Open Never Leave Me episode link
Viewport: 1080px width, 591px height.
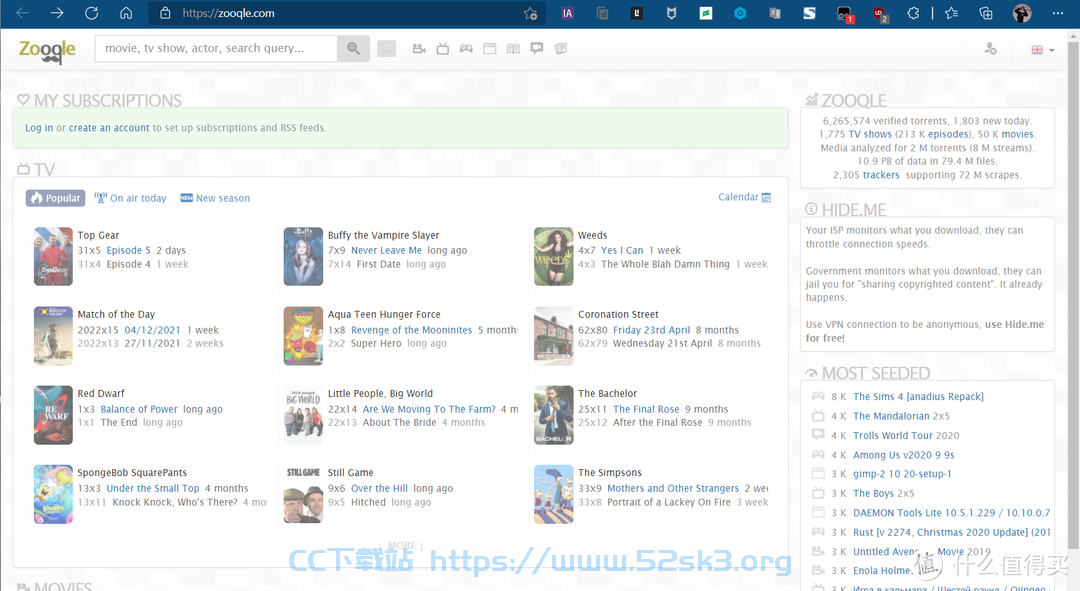(386, 251)
